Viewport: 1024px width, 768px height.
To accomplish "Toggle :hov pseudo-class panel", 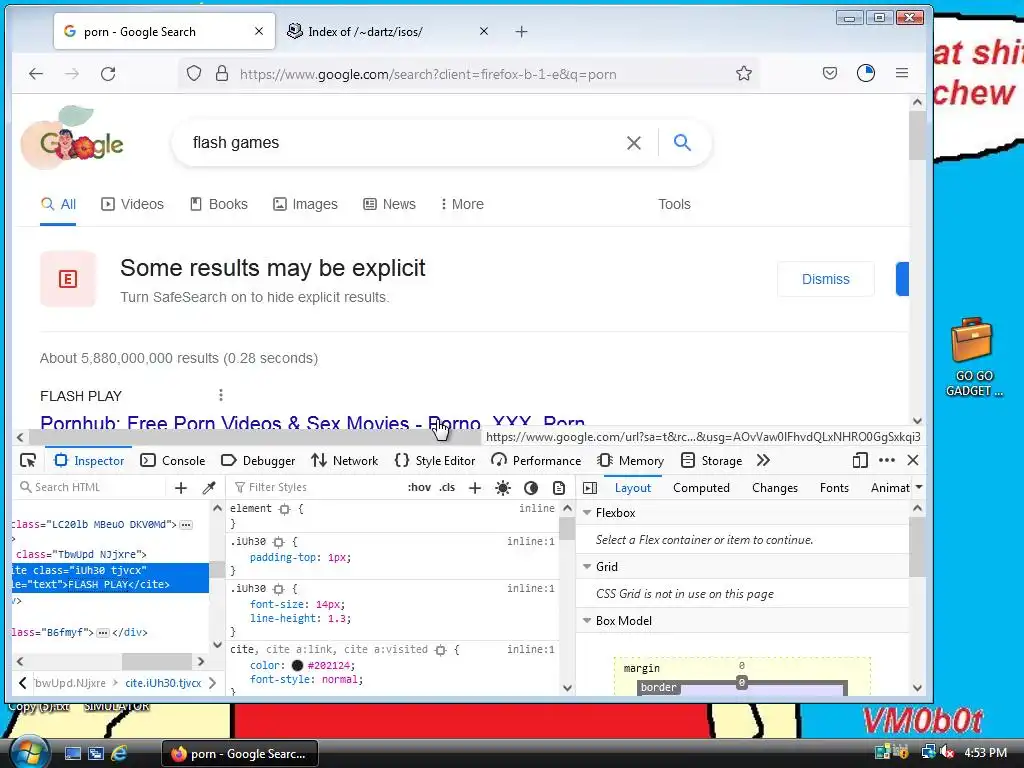I will coord(419,487).
